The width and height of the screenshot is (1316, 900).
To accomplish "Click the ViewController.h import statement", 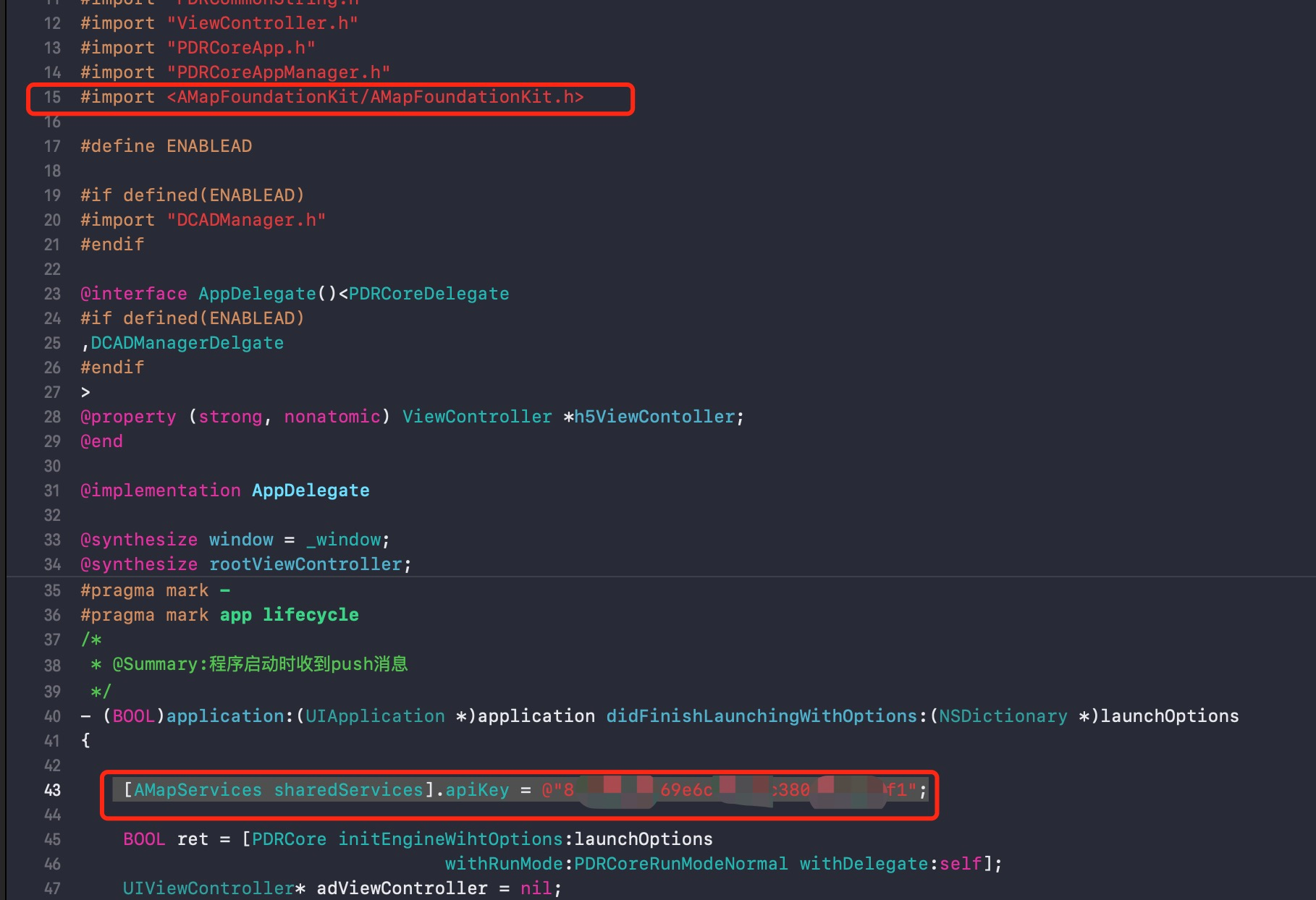I will coord(217,22).
